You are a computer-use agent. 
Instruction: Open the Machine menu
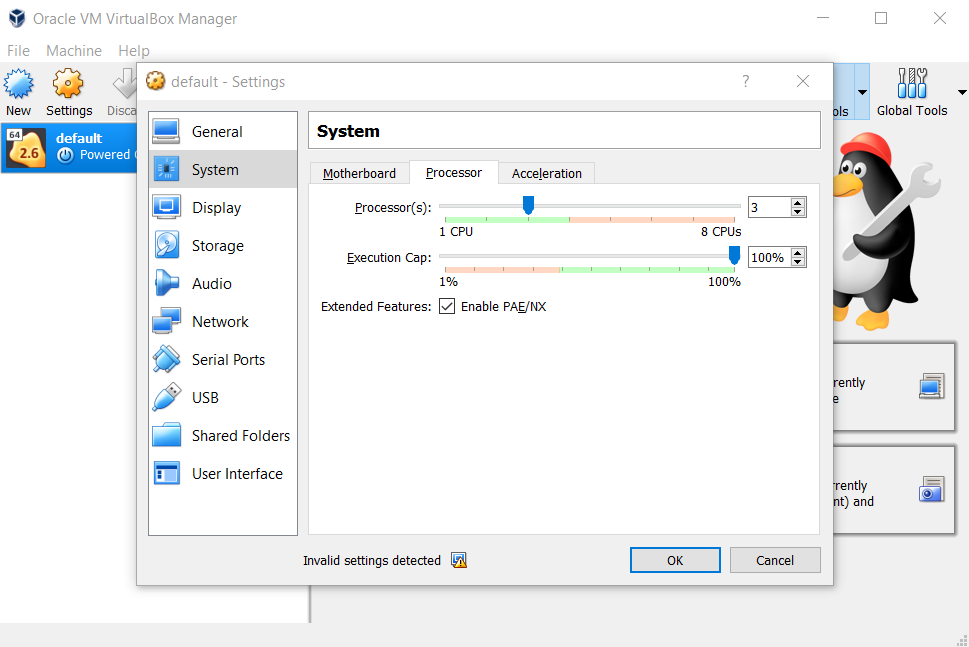74,51
